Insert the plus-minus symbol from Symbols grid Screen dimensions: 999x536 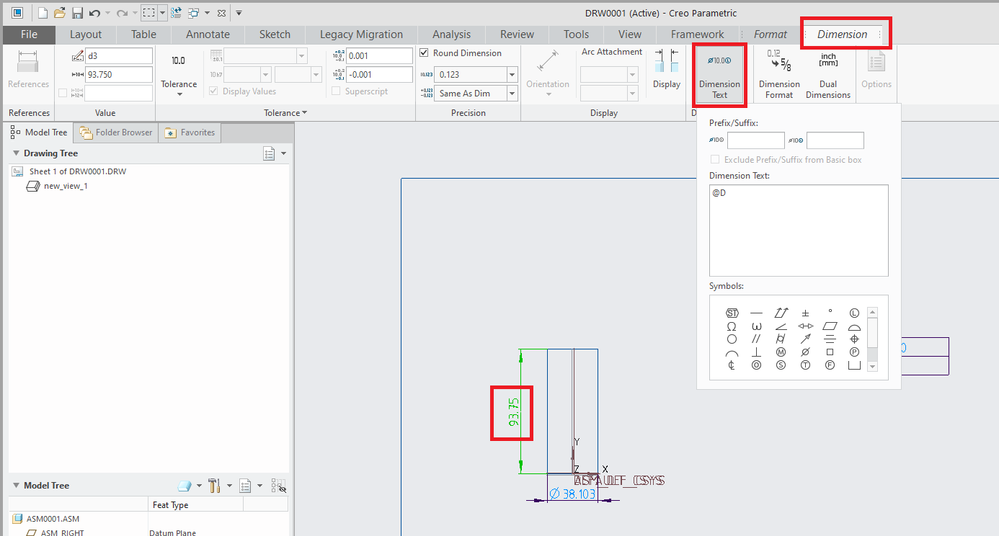tap(805, 313)
